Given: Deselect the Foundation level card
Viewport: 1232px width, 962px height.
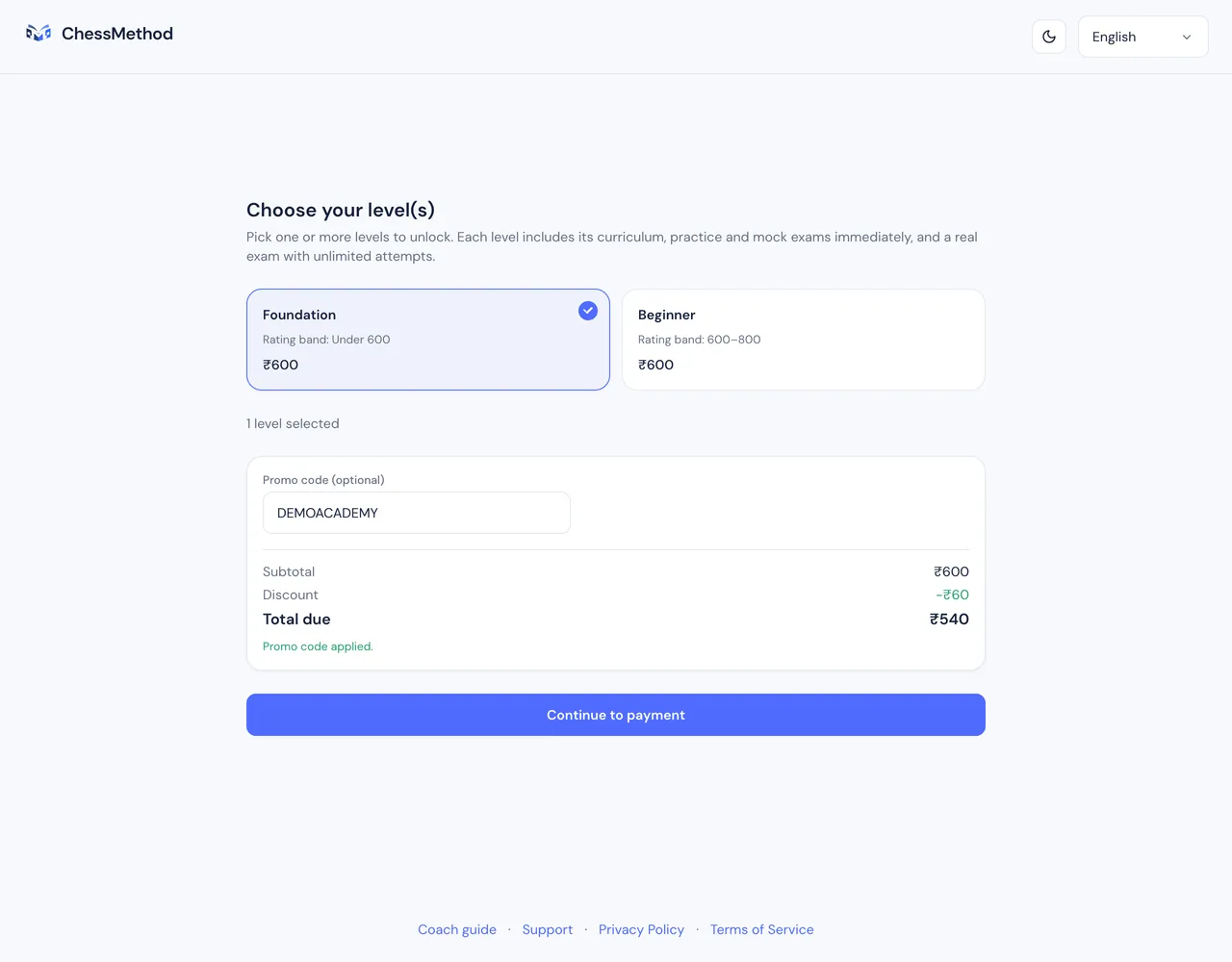Looking at the screenshot, I should [x=428, y=340].
